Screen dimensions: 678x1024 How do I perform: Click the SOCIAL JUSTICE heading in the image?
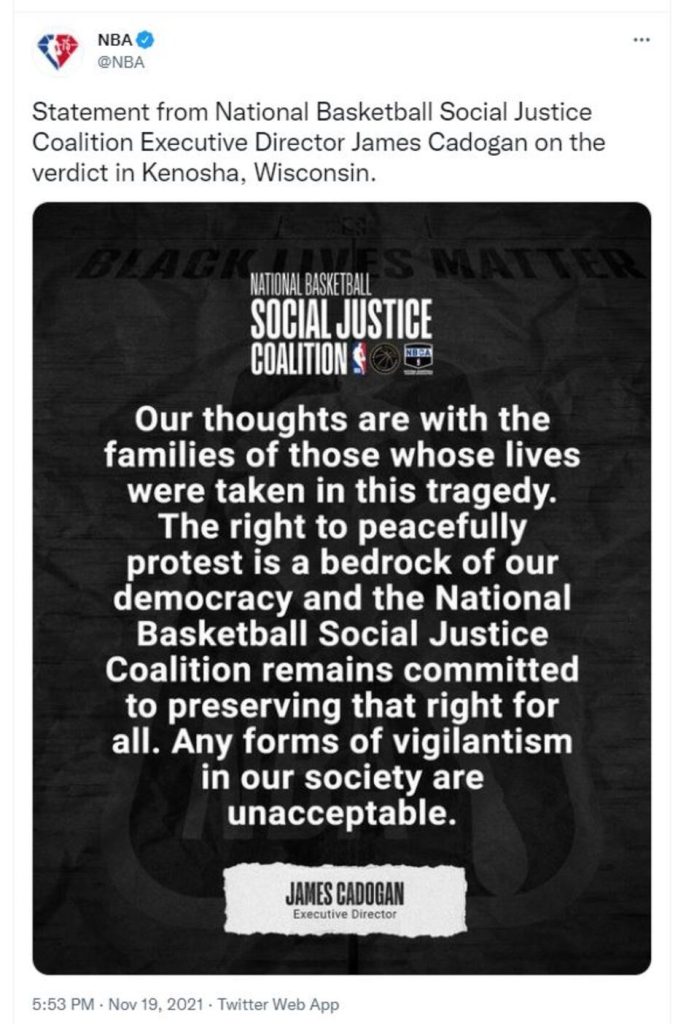click(340, 320)
